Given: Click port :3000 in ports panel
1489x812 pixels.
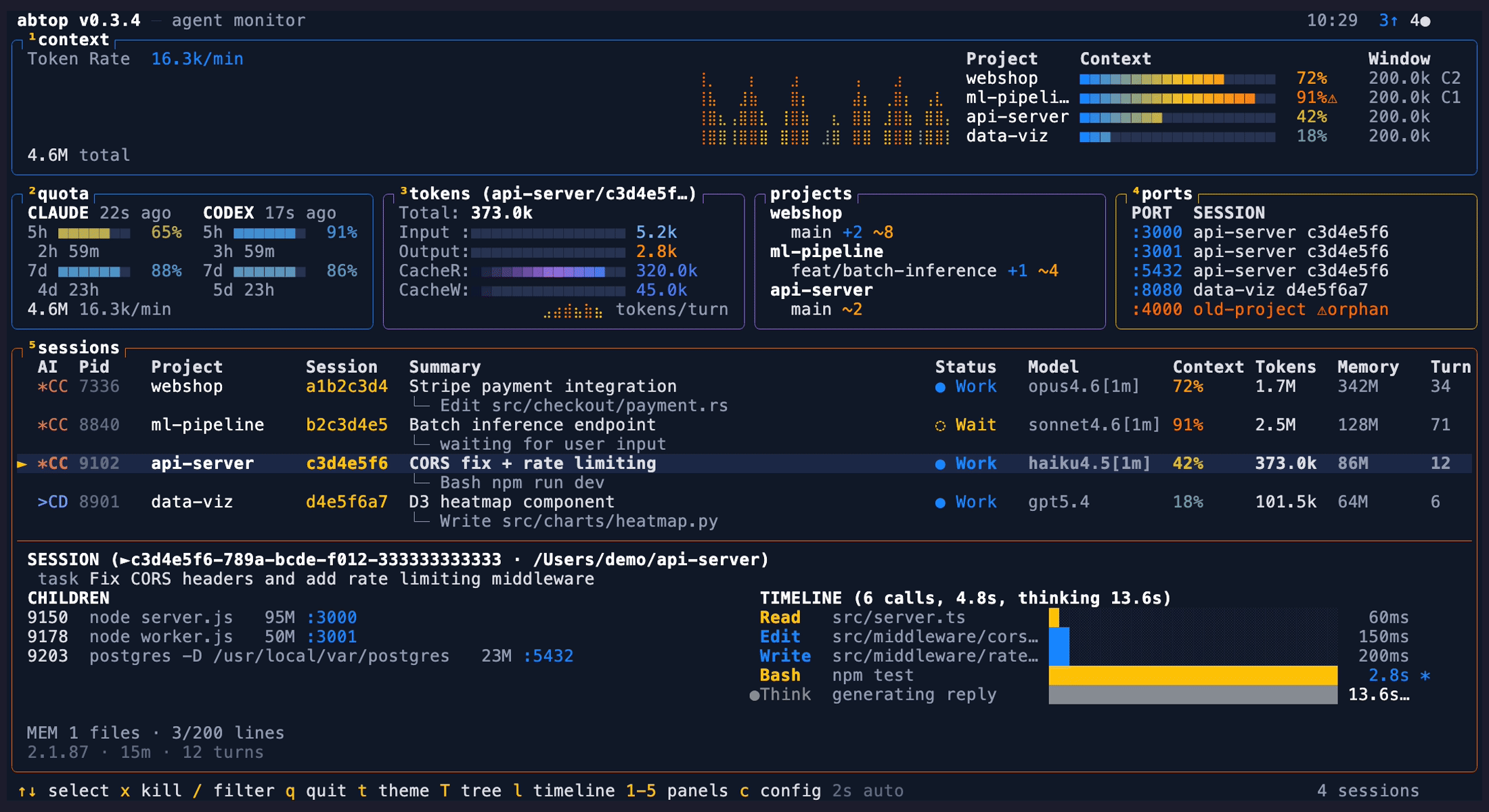Looking at the screenshot, I should pyautogui.click(x=1157, y=232).
